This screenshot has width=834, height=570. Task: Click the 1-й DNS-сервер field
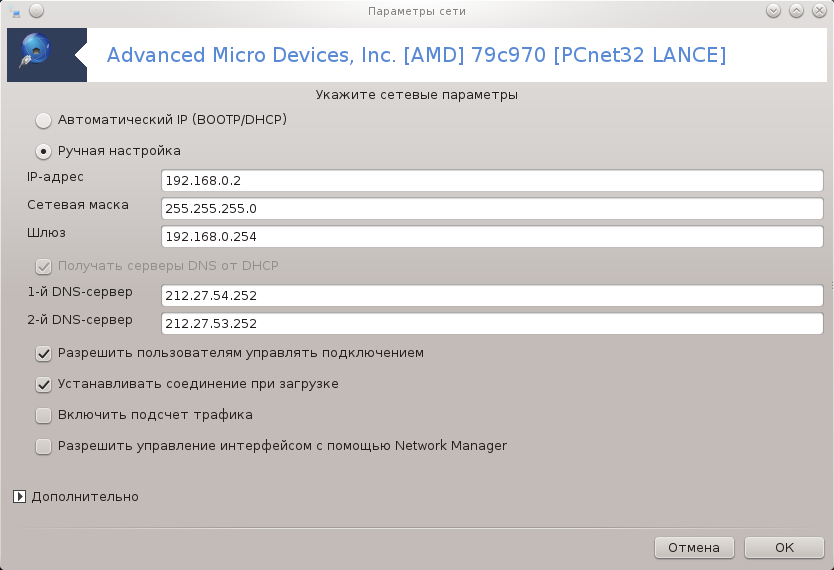pos(492,296)
